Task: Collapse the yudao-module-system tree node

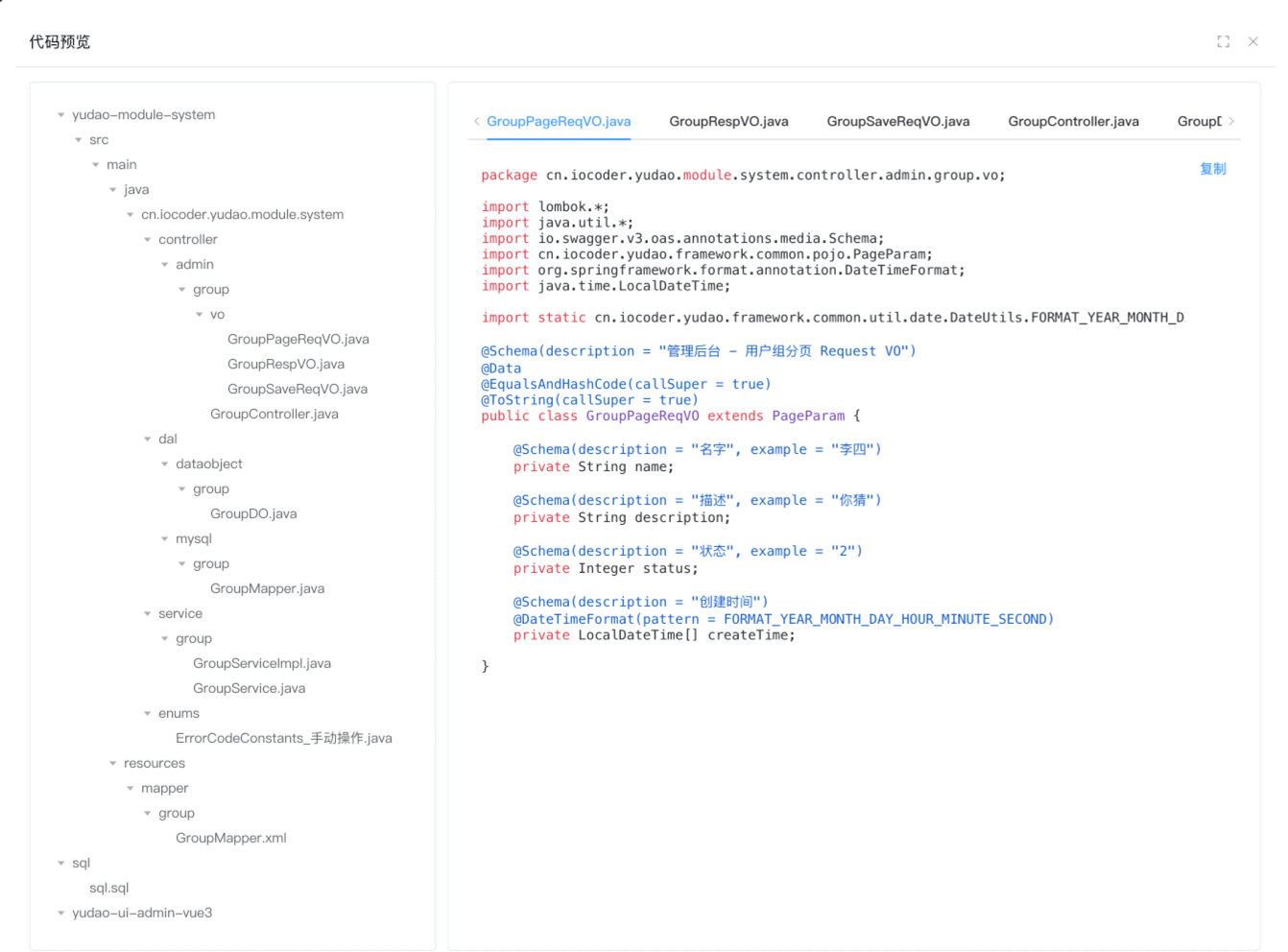Action: point(61,115)
